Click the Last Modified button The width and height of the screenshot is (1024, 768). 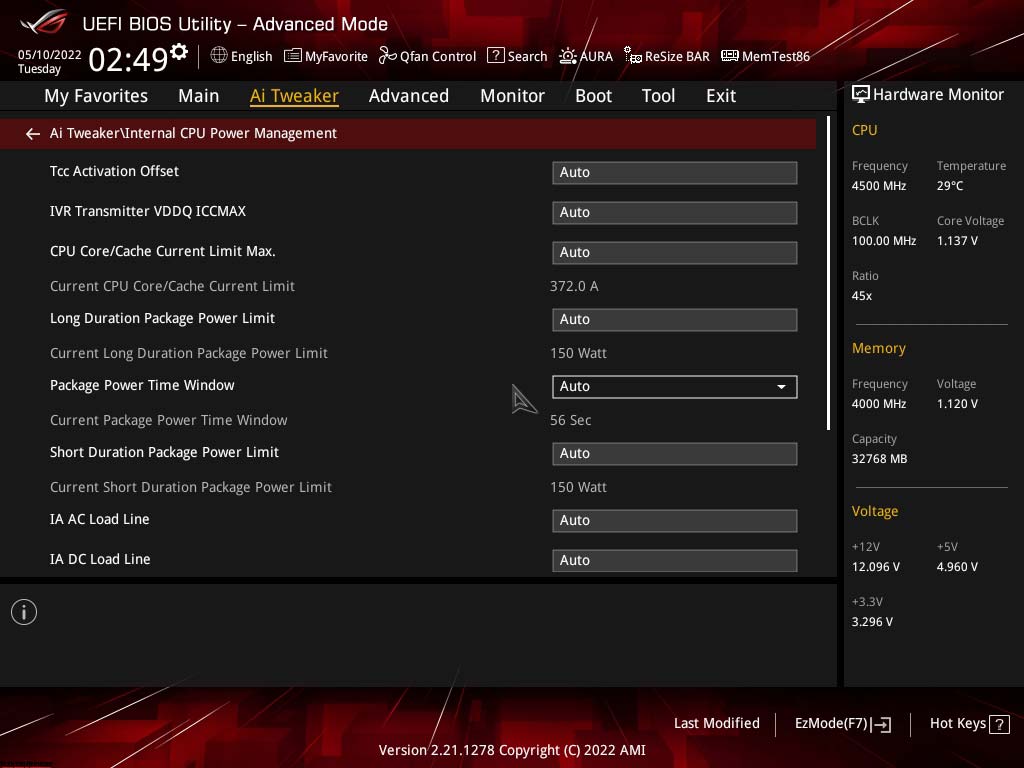click(716, 723)
